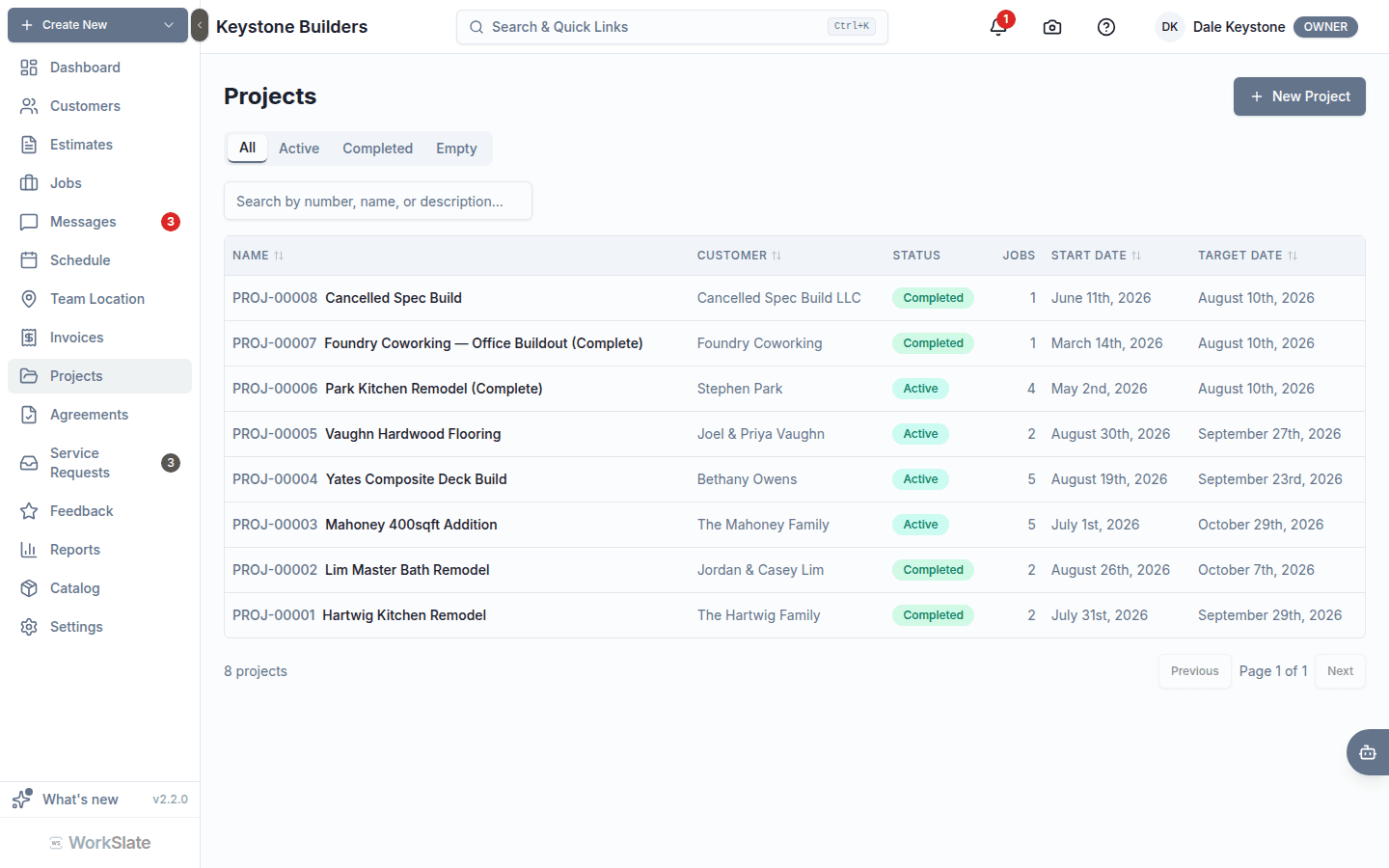Expand the Create New dropdown arrow
Image resolution: width=1389 pixels, height=868 pixels.
[x=169, y=25]
